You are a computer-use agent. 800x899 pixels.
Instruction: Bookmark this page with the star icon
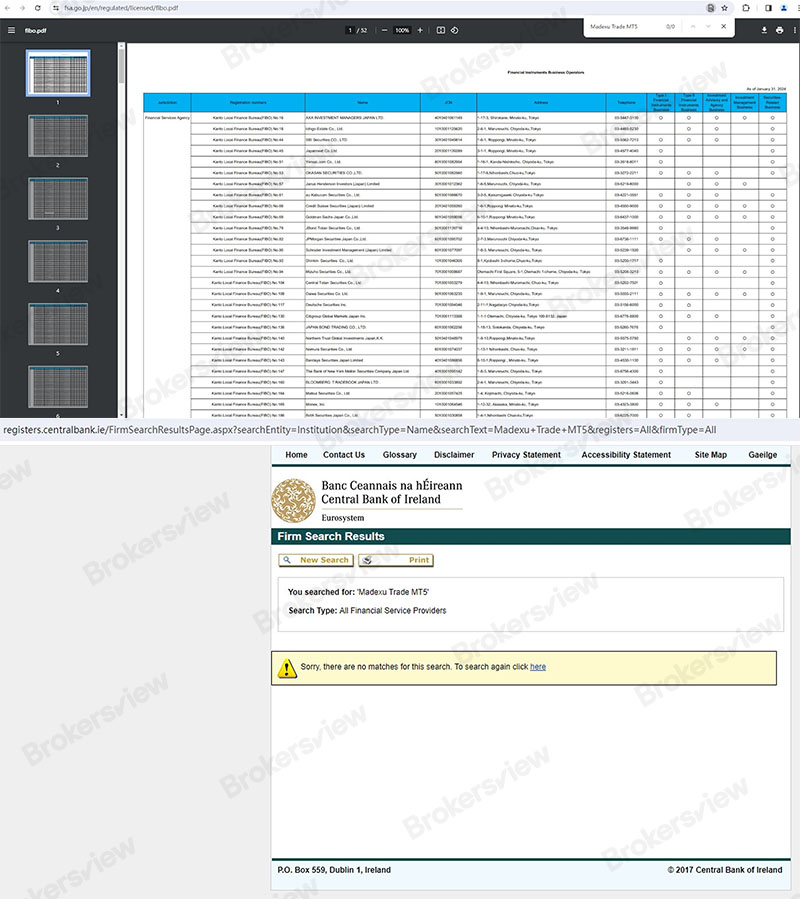click(x=724, y=8)
